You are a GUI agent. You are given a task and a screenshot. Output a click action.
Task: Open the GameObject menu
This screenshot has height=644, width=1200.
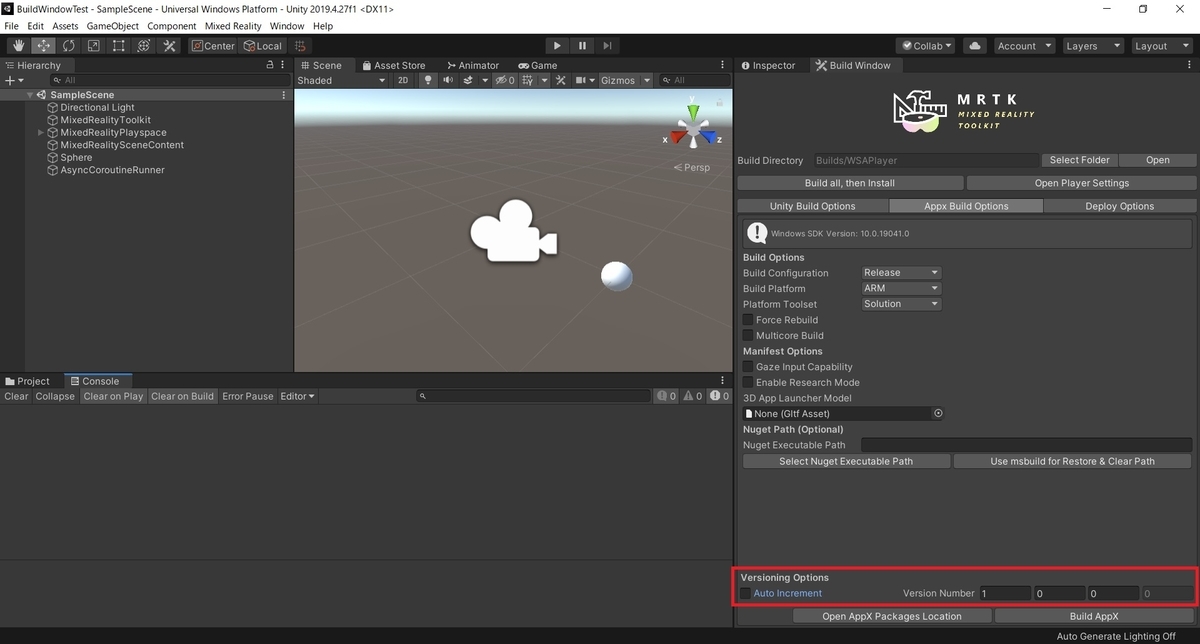[x=112, y=26]
